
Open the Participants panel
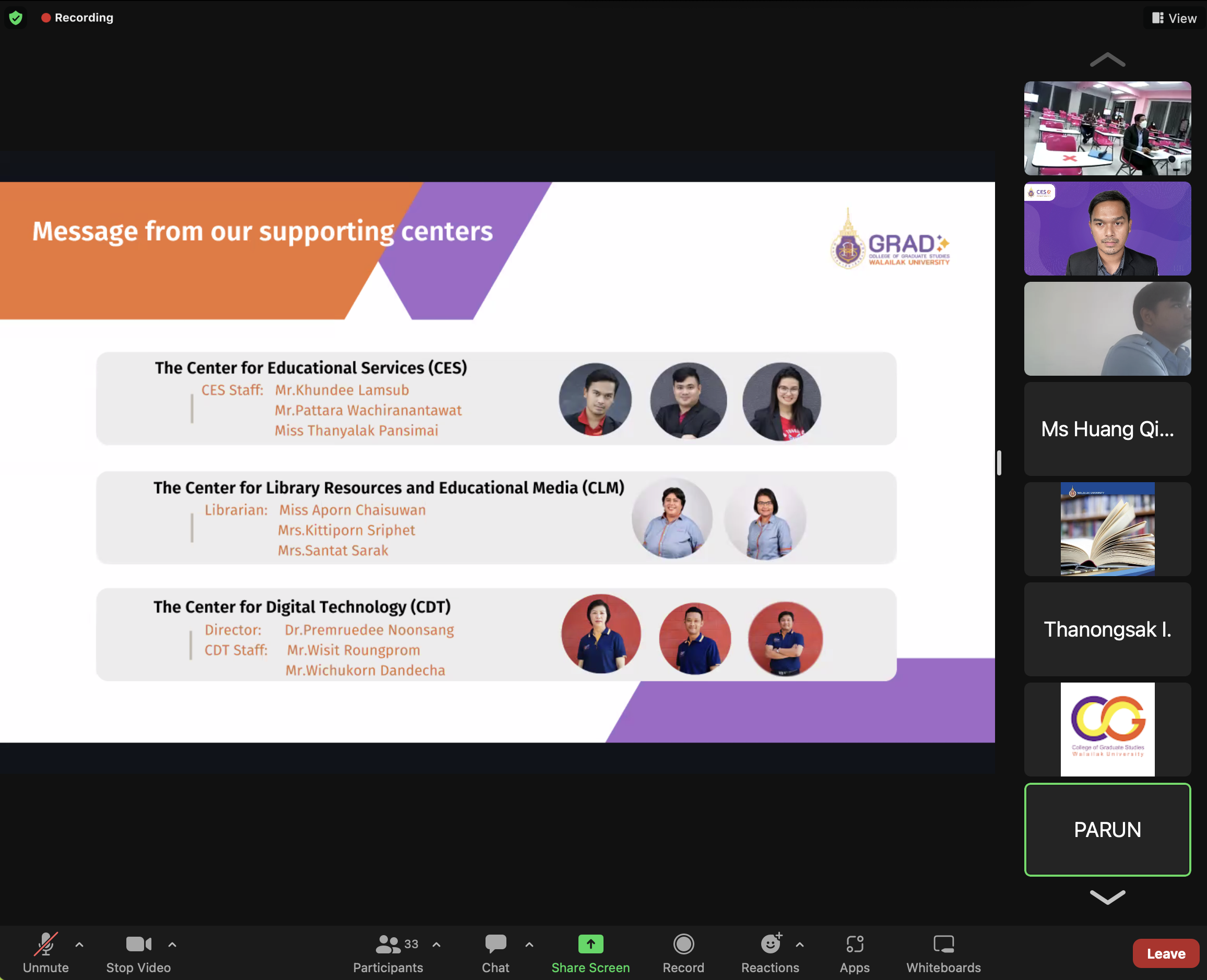pos(388,953)
